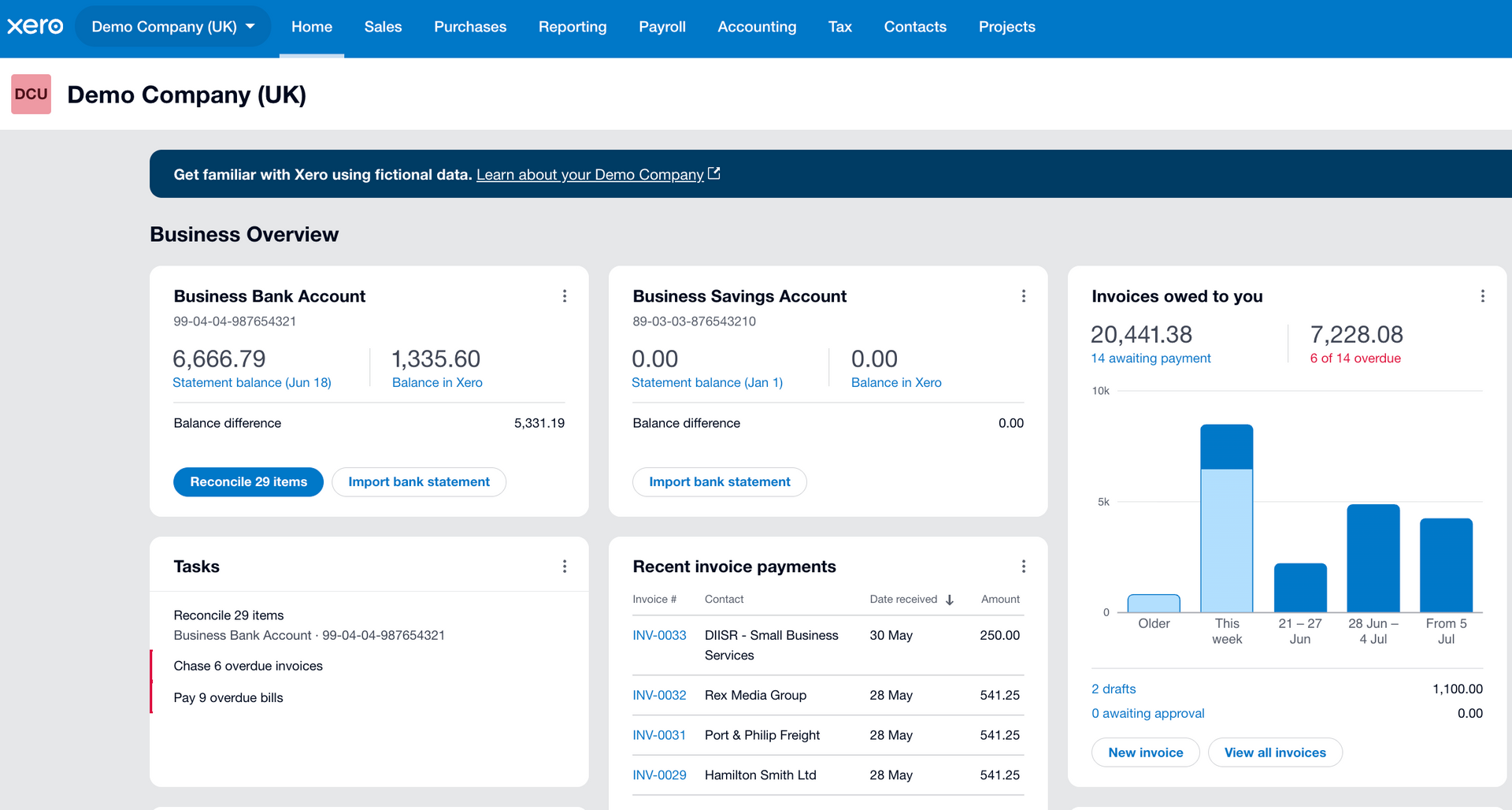Open the Purchases menu
The width and height of the screenshot is (1512, 810).
point(470,27)
